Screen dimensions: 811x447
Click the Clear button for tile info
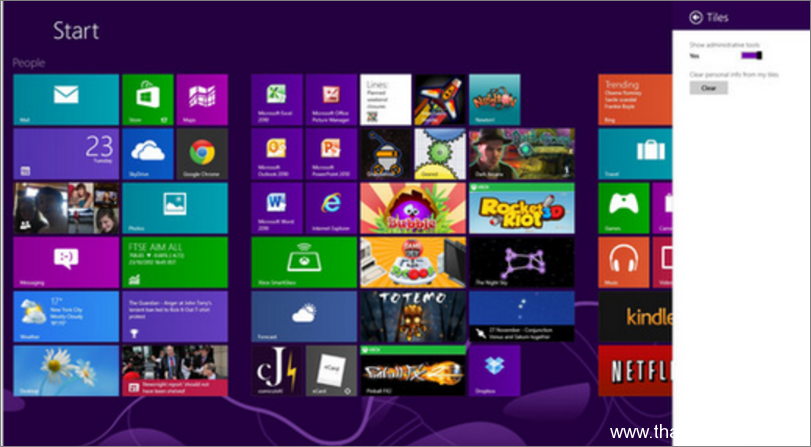click(x=708, y=88)
